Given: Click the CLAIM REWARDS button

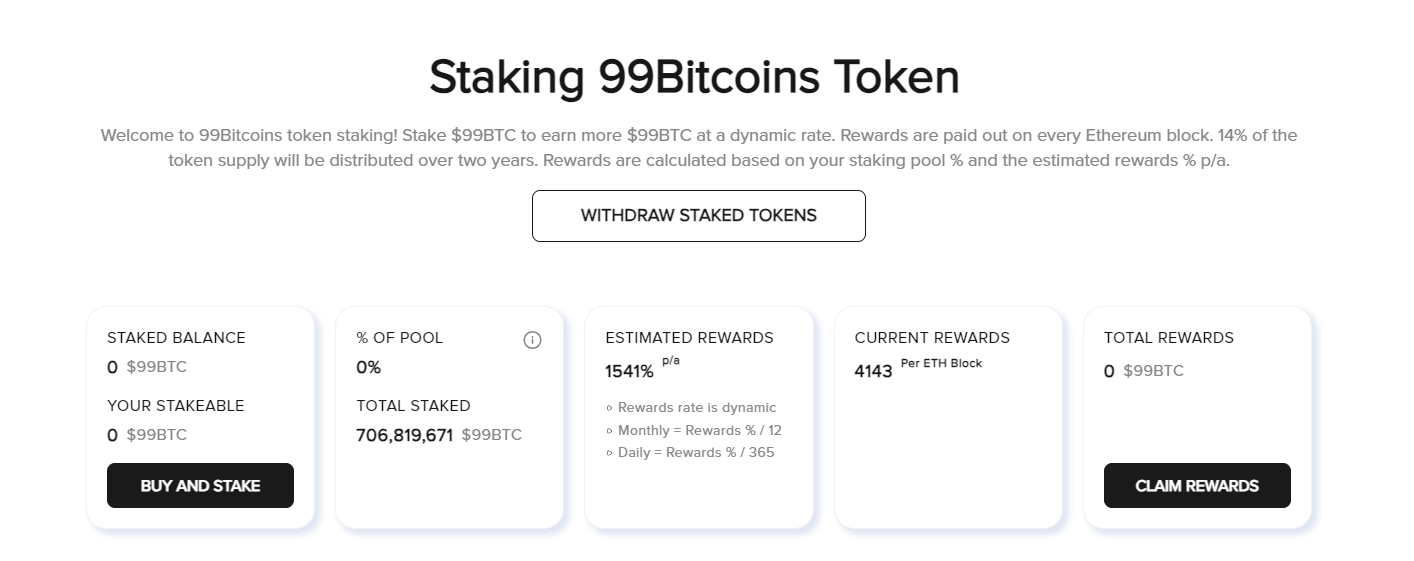Looking at the screenshot, I should tap(1197, 486).
